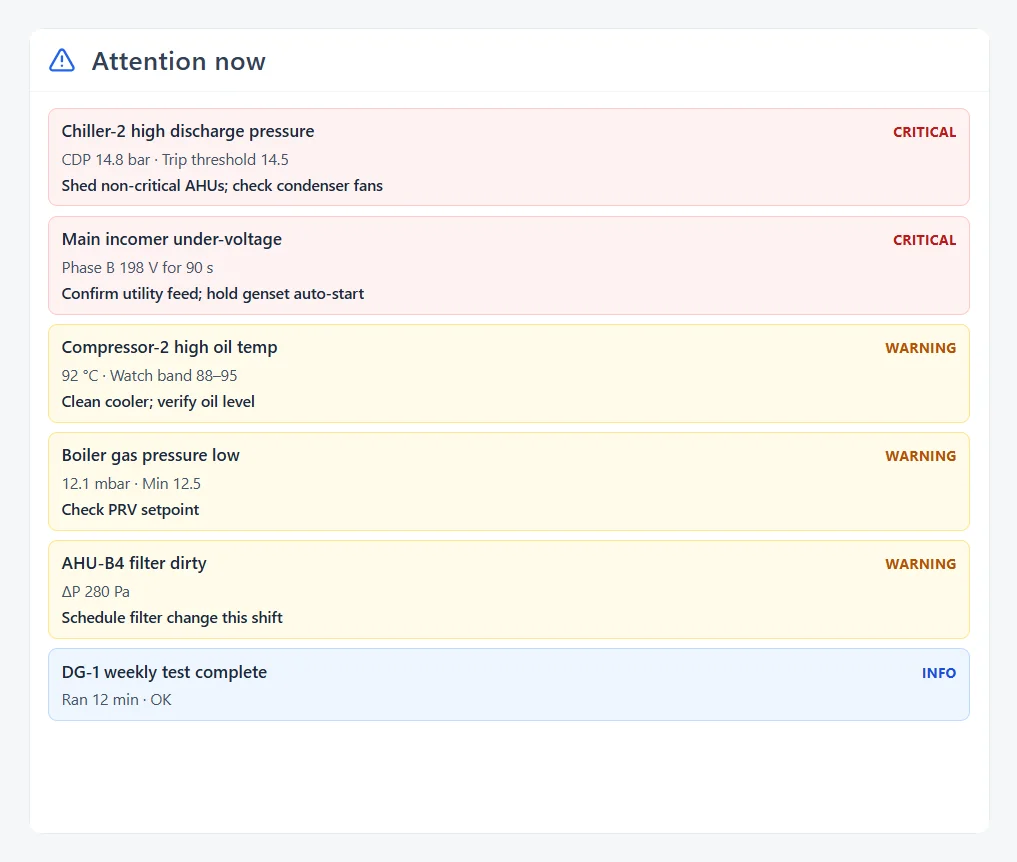
Task: Click the warning triangle icon beside Attention now
Action: (x=62, y=60)
